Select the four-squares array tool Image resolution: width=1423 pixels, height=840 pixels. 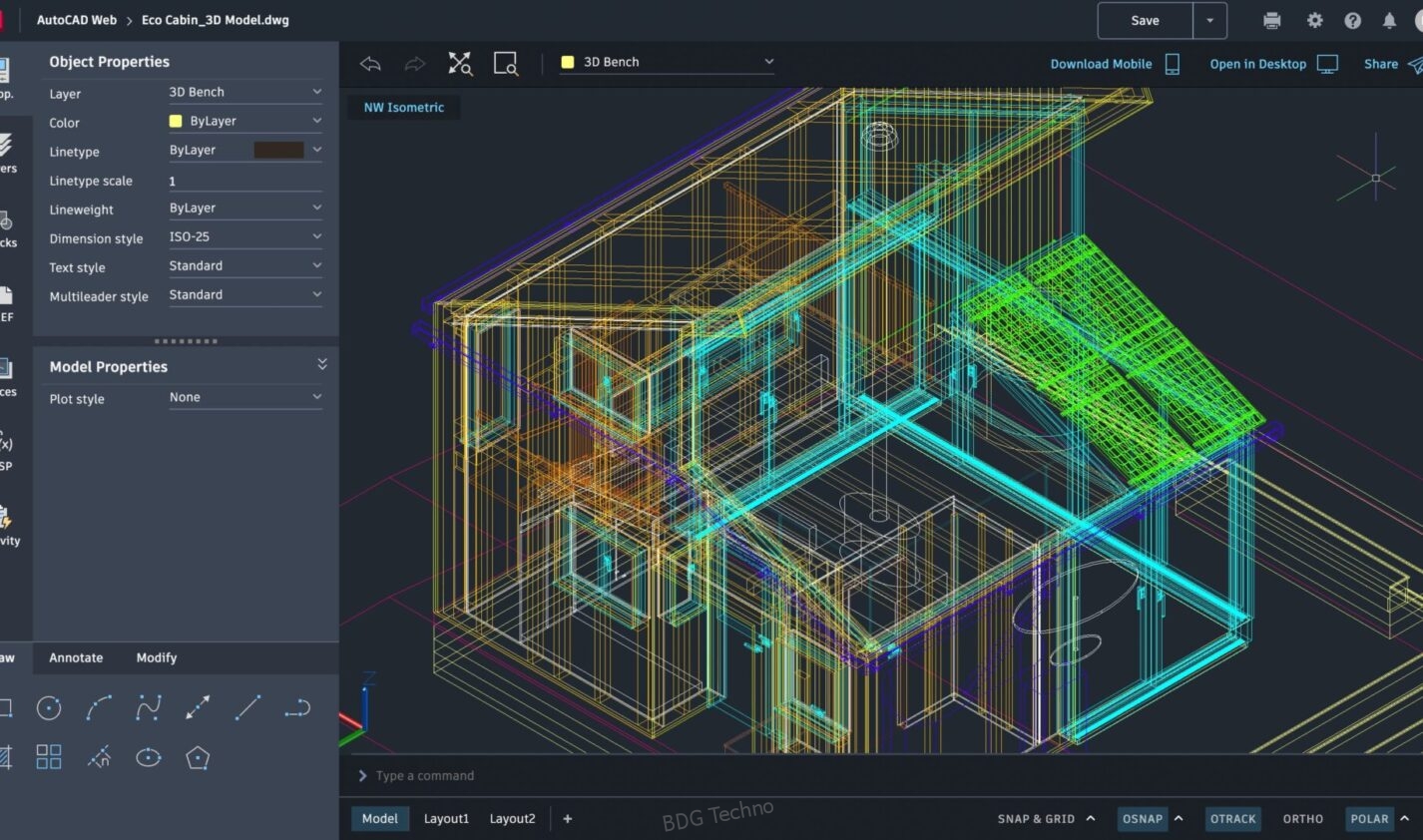tap(49, 757)
